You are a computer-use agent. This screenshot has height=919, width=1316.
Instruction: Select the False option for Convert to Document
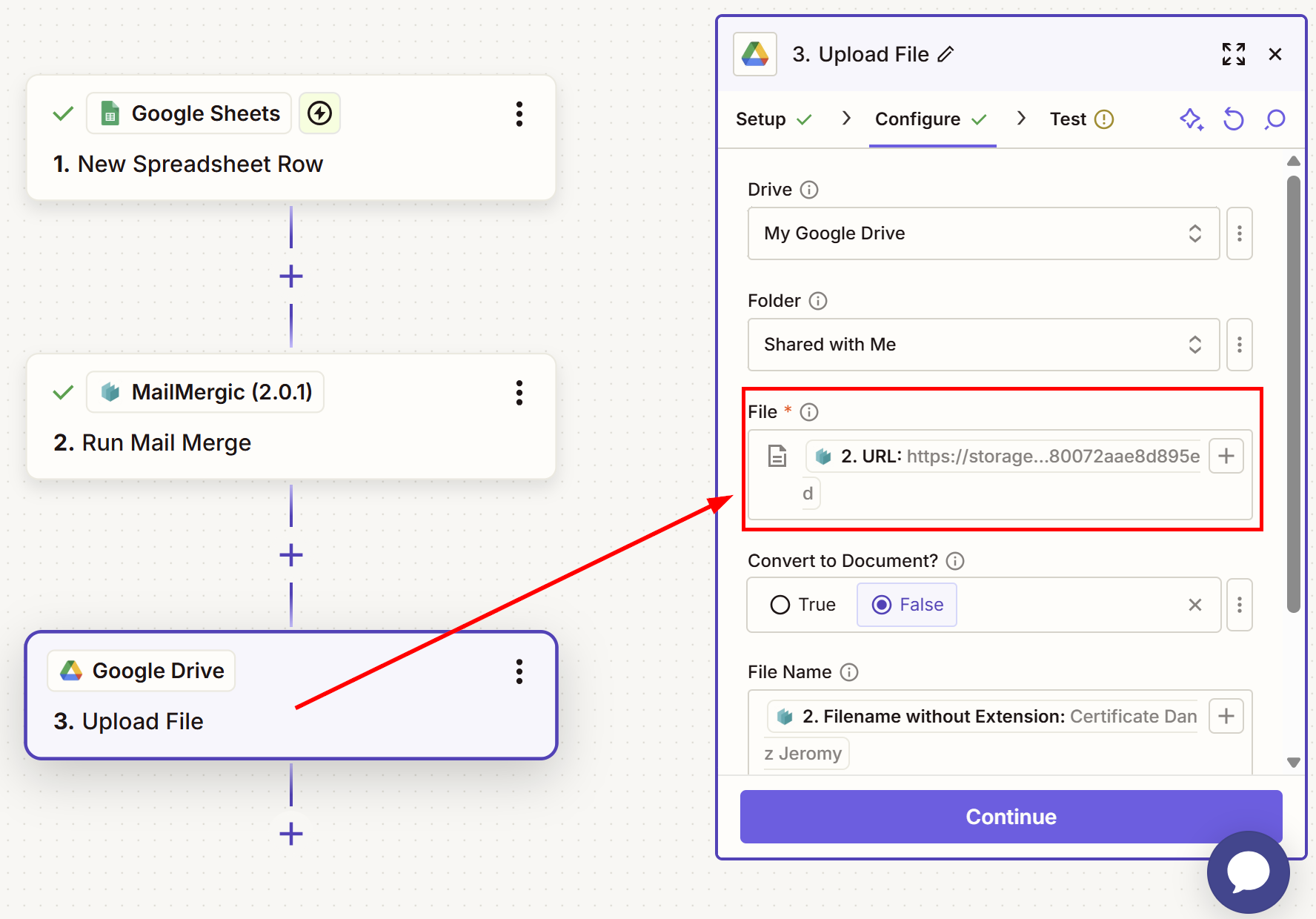click(x=906, y=605)
